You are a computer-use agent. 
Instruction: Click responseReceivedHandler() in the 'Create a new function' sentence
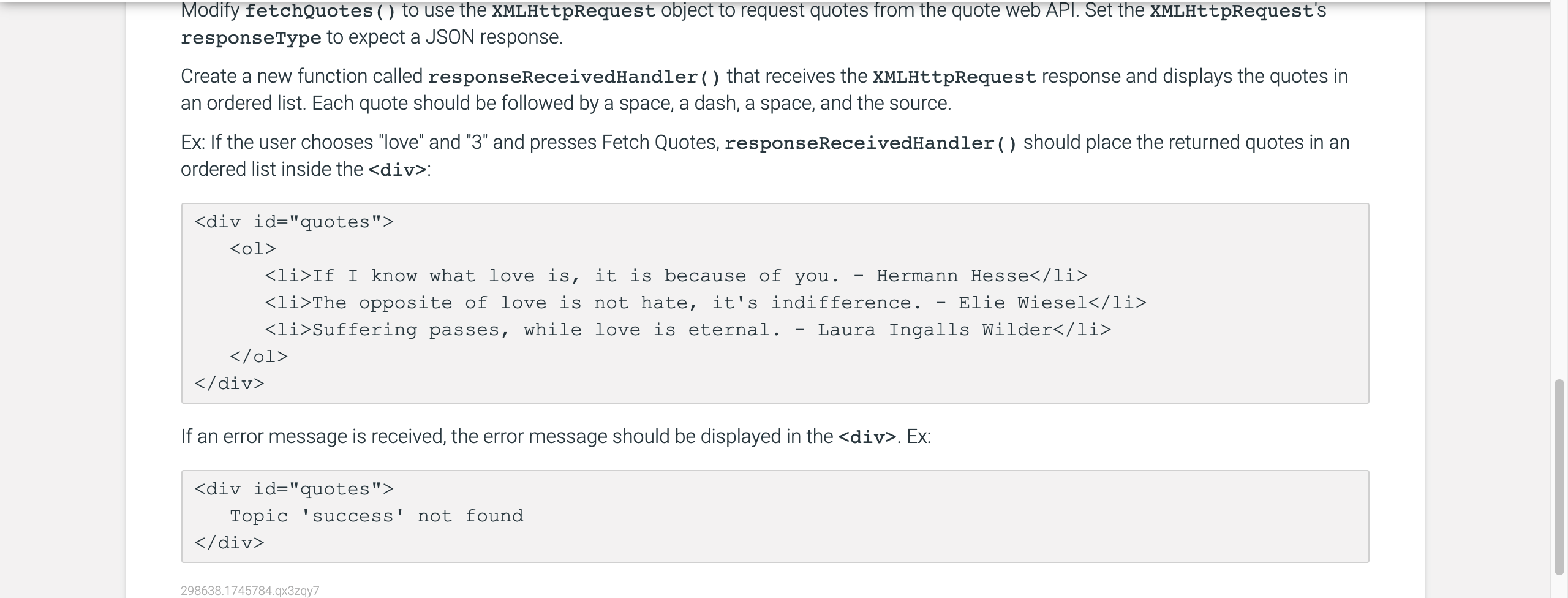click(x=575, y=77)
